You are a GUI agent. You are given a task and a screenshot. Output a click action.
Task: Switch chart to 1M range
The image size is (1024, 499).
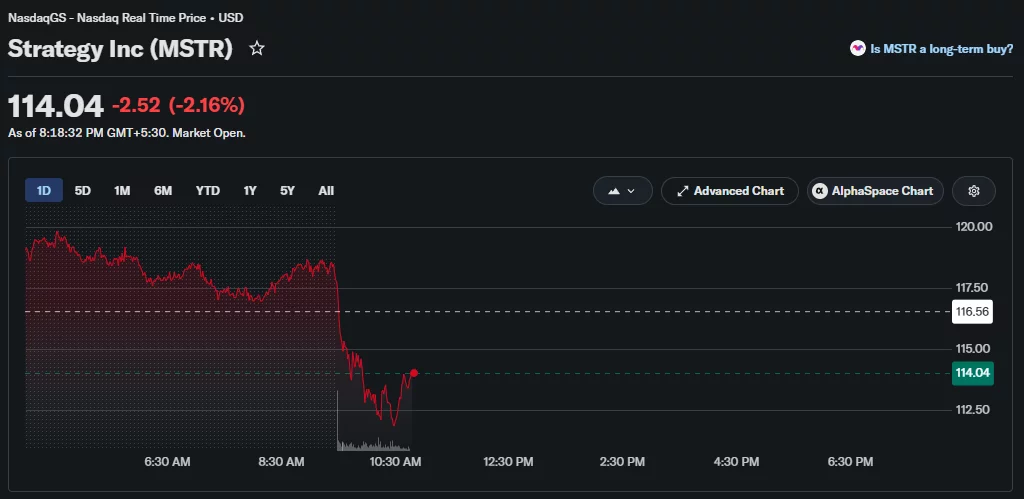122,191
